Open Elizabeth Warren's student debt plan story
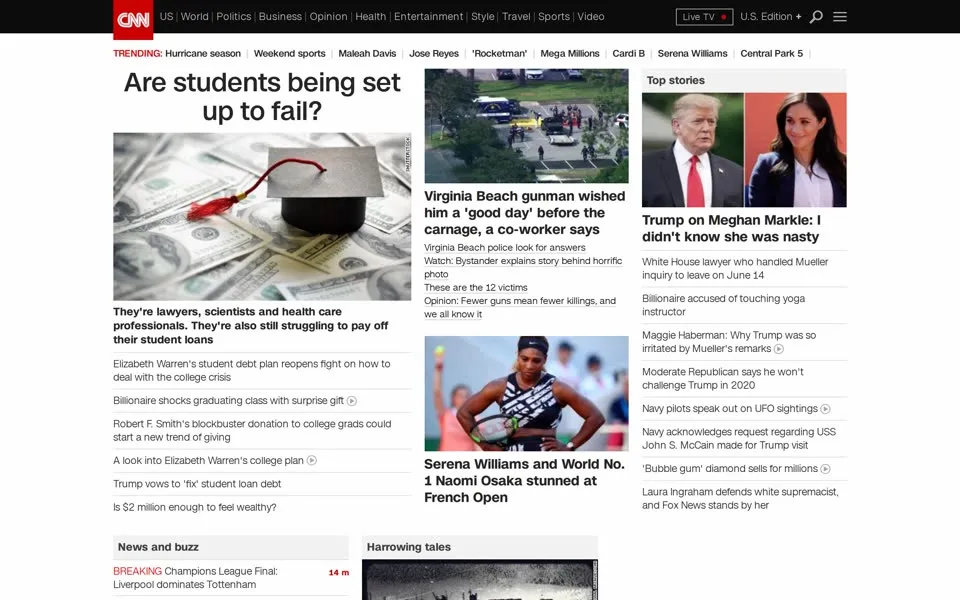This screenshot has width=960, height=600. 252,370
